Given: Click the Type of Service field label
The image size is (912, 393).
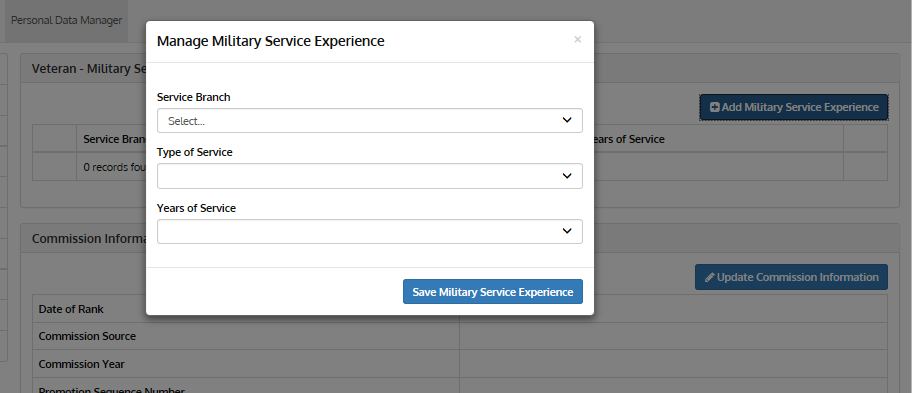Looking at the screenshot, I should coord(195,152).
